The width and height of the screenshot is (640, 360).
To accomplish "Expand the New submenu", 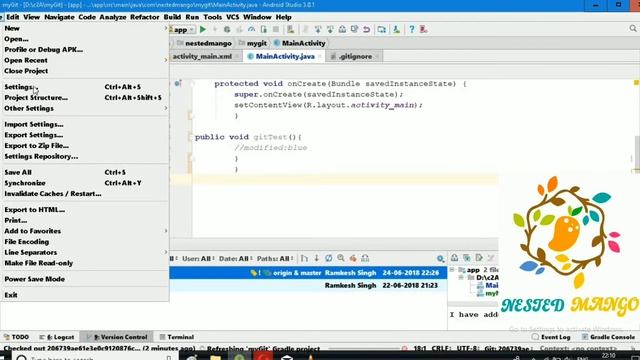I will point(84,28).
